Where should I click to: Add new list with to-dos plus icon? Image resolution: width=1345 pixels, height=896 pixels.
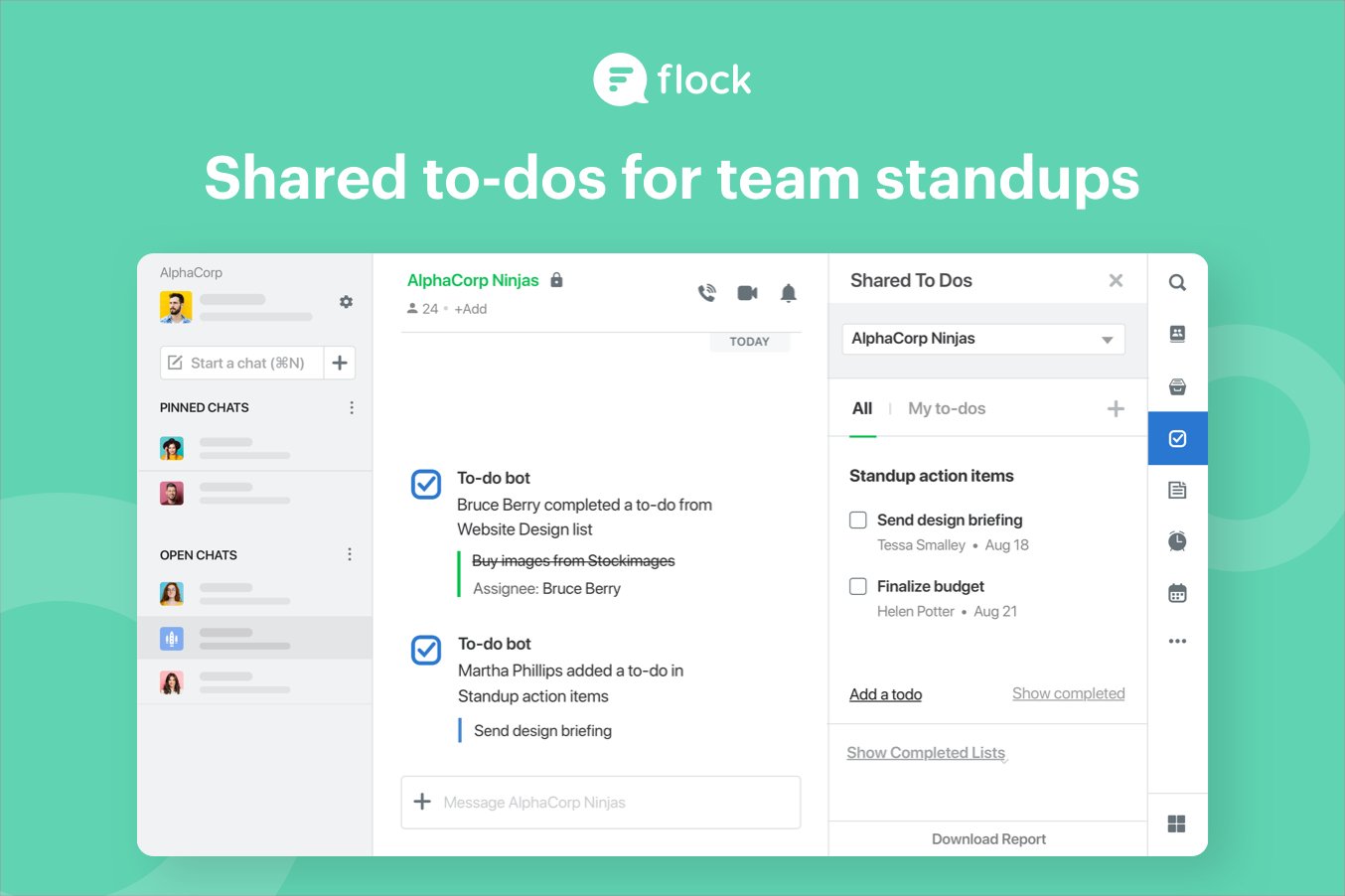[1116, 408]
